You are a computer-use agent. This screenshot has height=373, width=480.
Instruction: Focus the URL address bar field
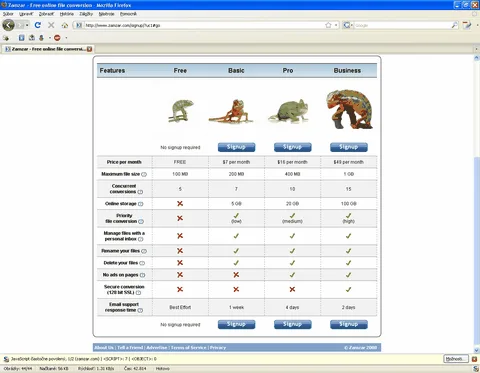204,25
